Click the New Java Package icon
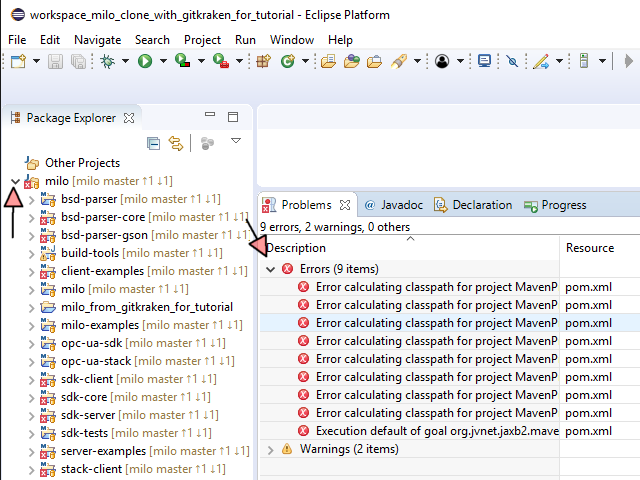640x480 pixels. coord(264,62)
